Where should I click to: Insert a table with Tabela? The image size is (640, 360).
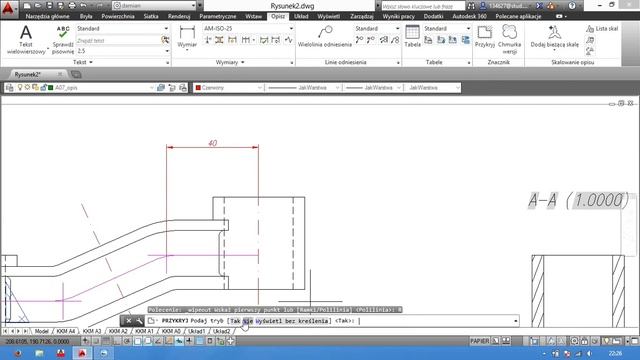(x=412, y=37)
